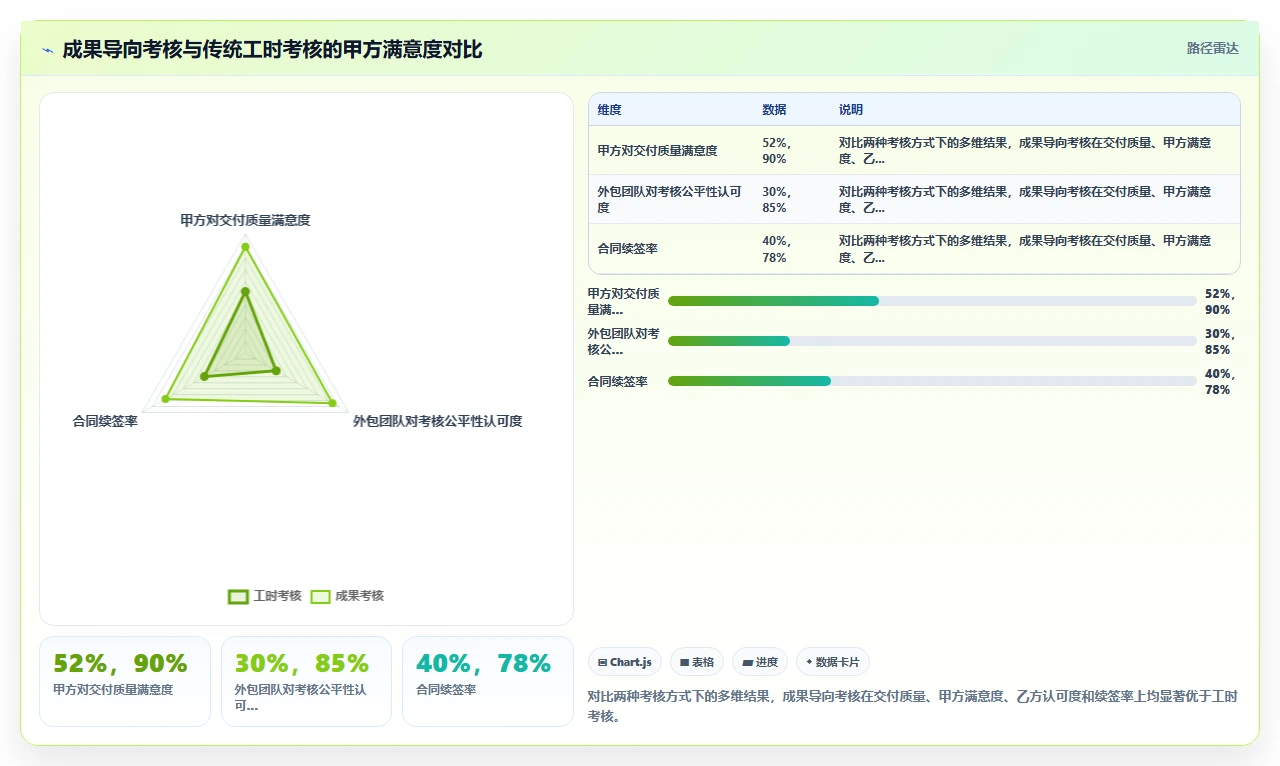Select the 表格 tag chip
This screenshot has height=766, width=1280.
coord(697,662)
